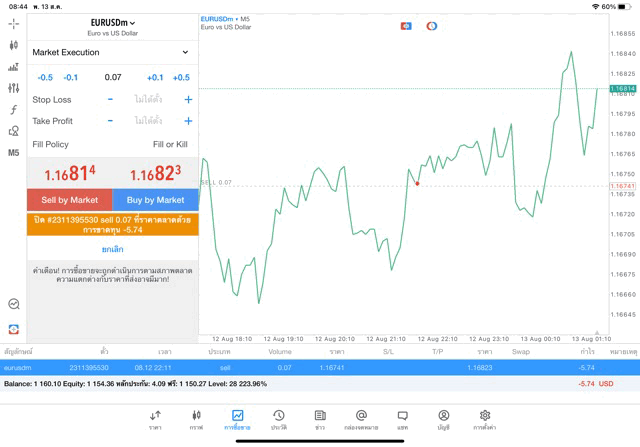This screenshot has height=447, width=640.
Task: Increase volume by +0.1
Action: 155,78
